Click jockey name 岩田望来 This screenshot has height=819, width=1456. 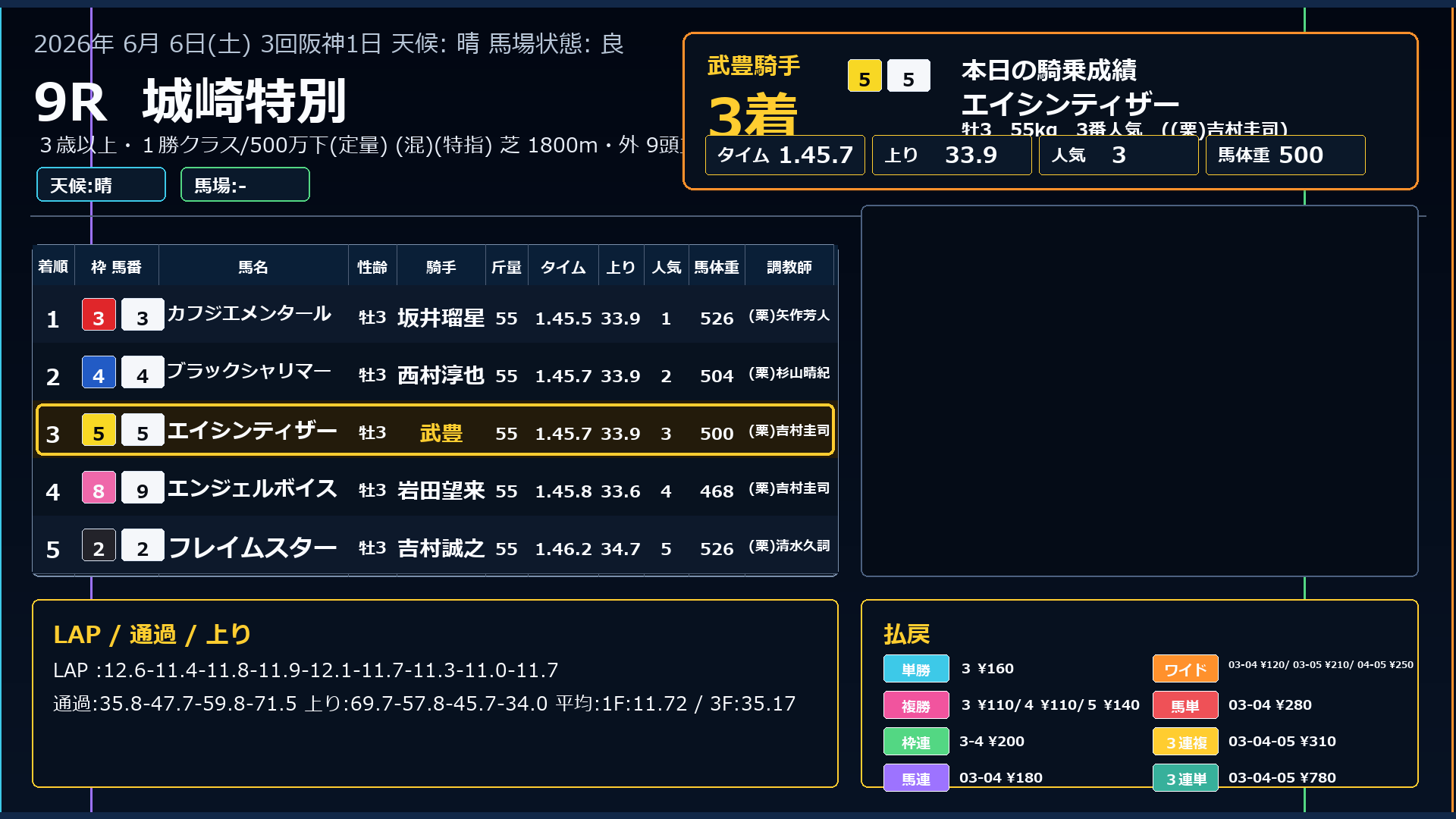(x=441, y=491)
